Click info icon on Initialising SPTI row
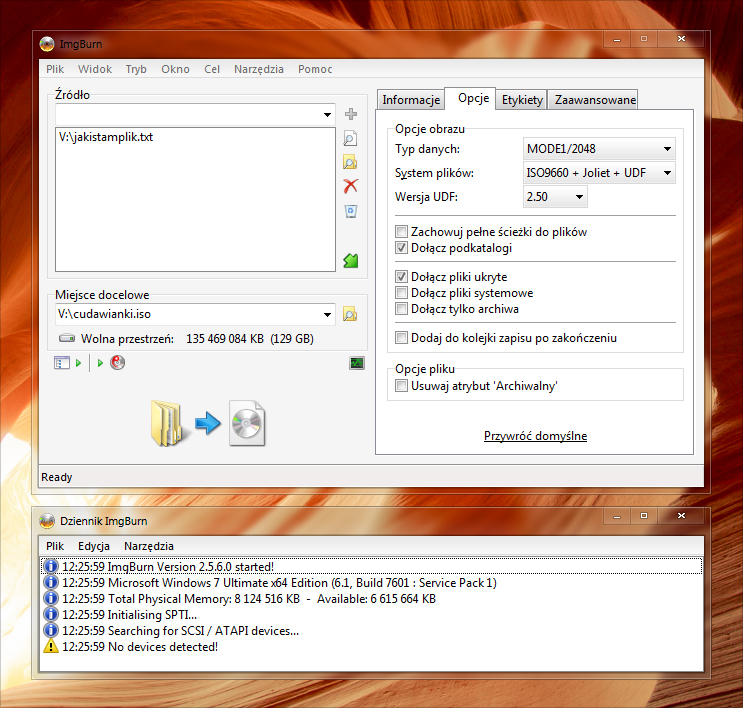The image size is (743, 708). click(x=51, y=615)
